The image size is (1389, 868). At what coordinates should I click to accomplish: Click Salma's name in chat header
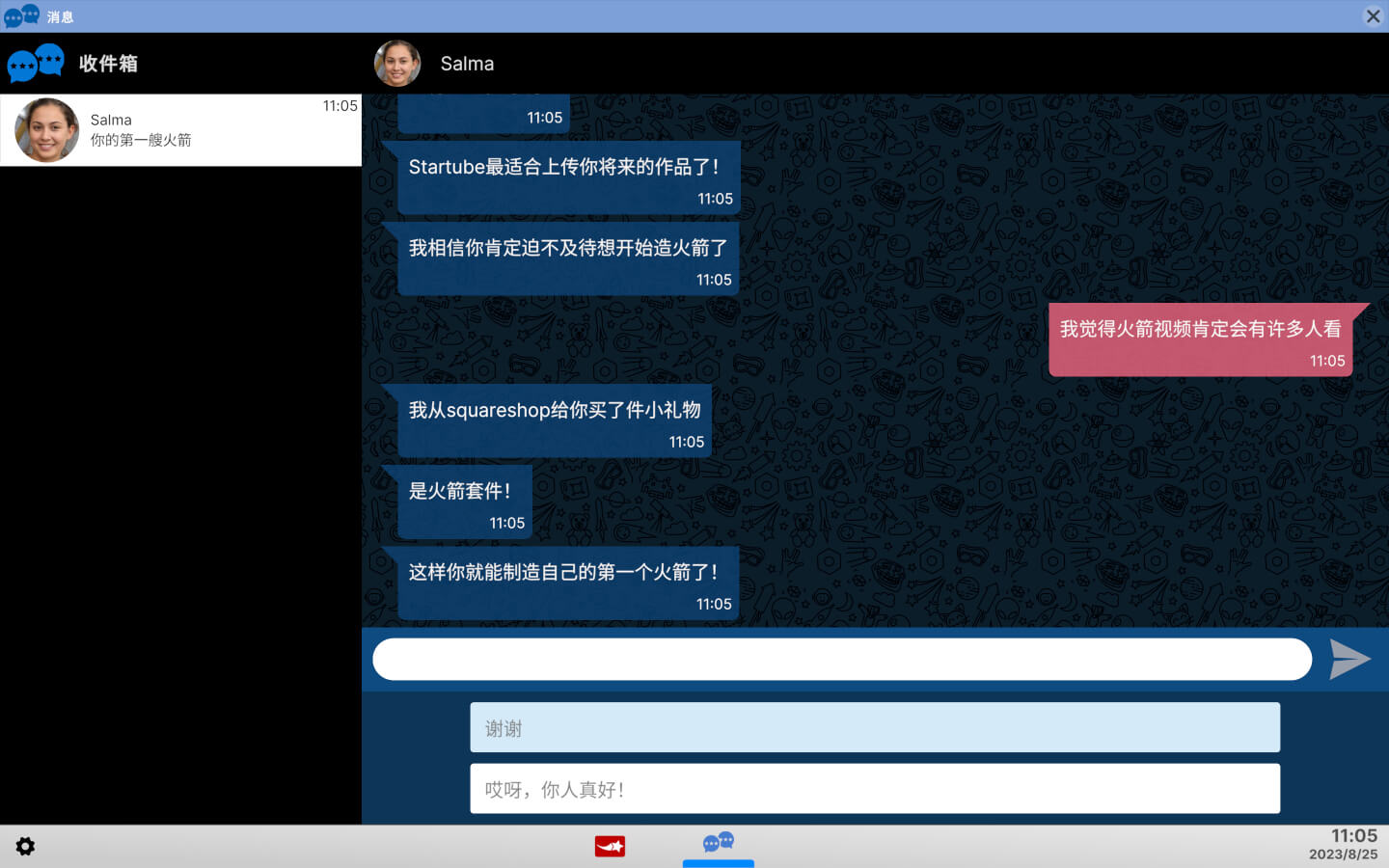(467, 64)
